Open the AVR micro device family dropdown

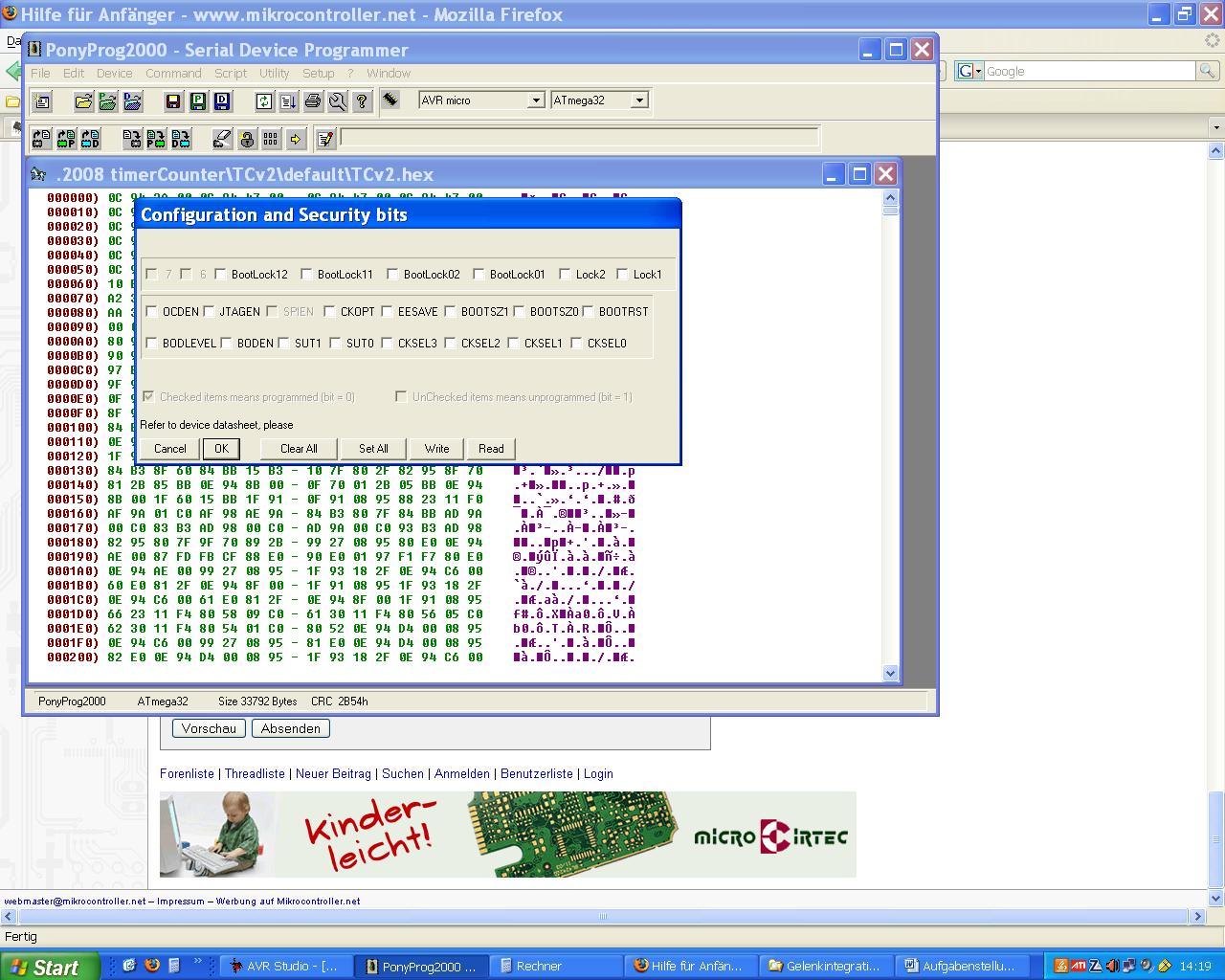click(536, 100)
